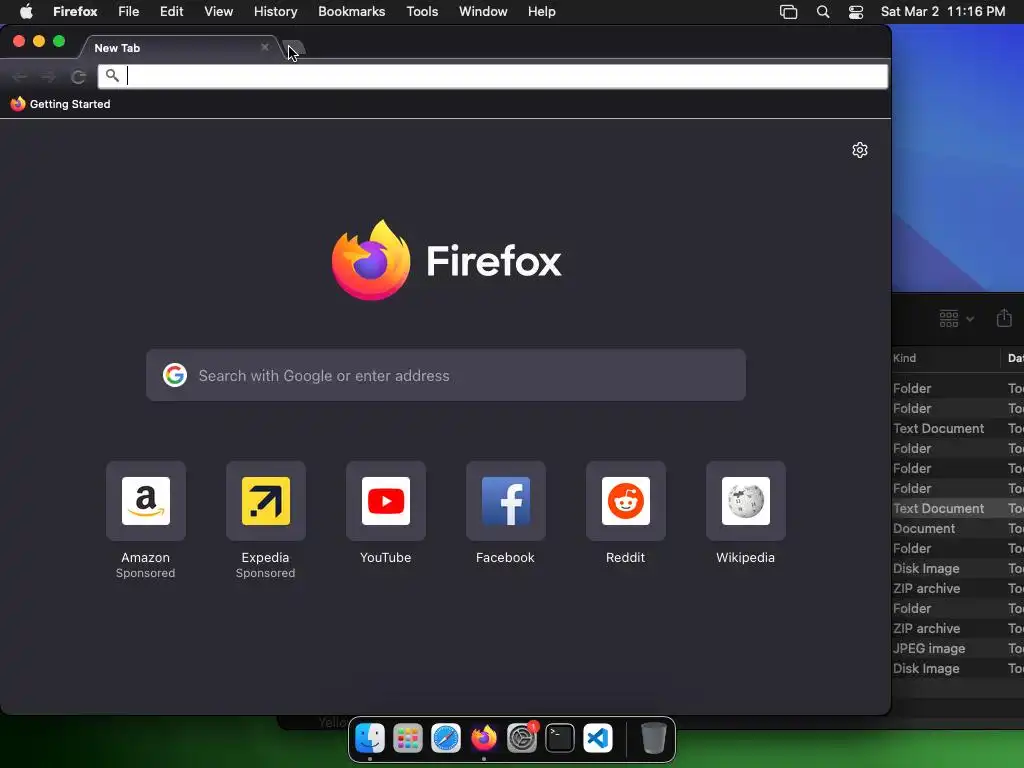Open the Help menu
The height and width of the screenshot is (768, 1024).
(541, 12)
